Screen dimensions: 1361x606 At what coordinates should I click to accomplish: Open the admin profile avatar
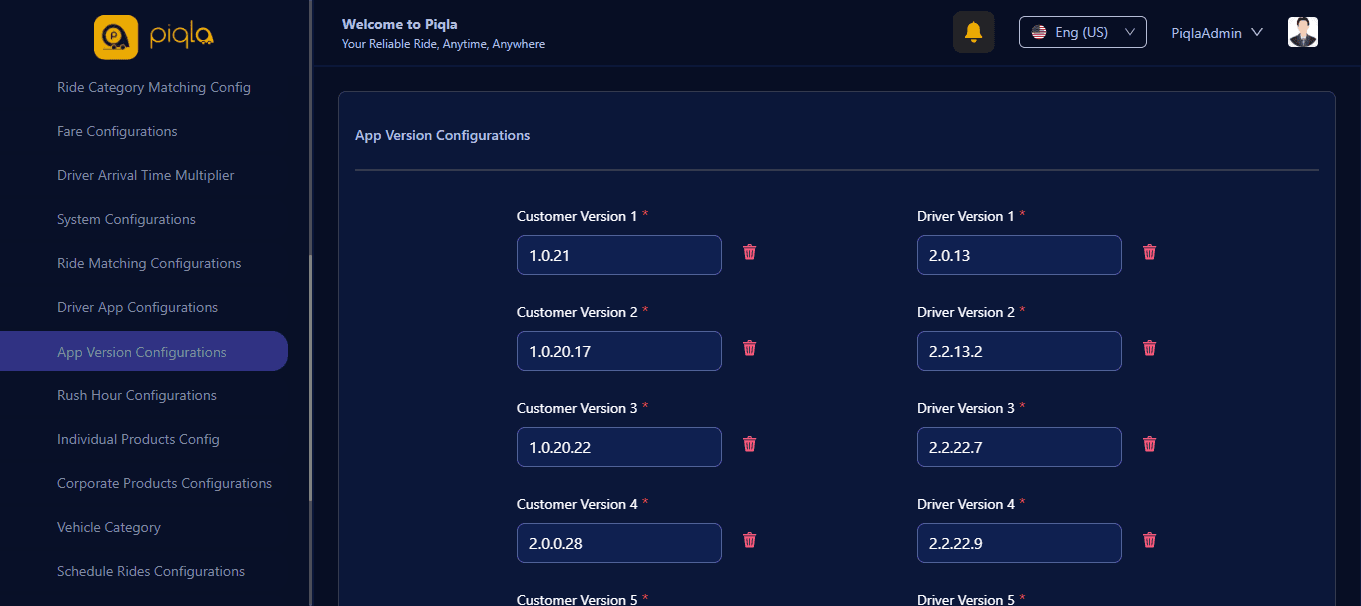(x=1303, y=32)
